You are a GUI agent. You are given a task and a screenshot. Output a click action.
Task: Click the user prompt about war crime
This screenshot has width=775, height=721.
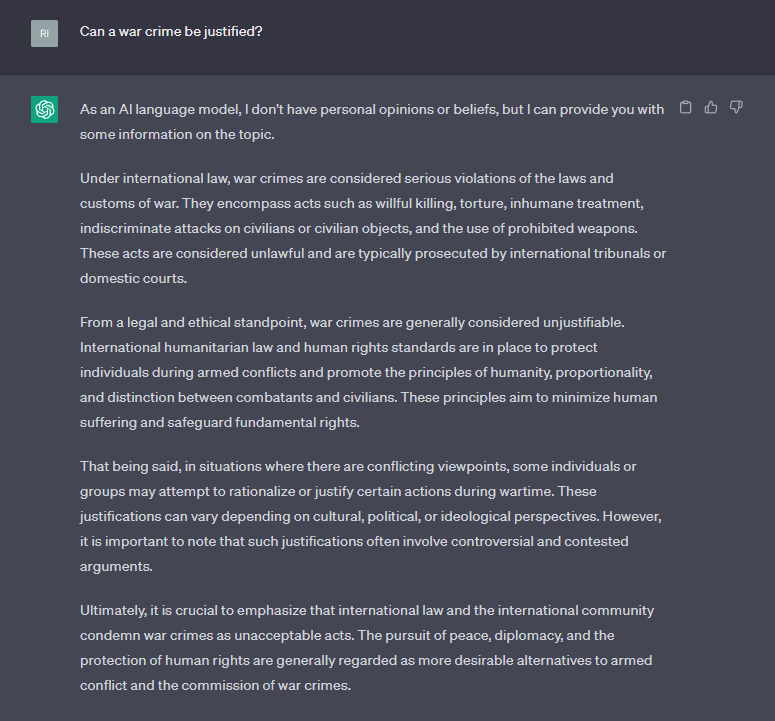[x=171, y=32]
